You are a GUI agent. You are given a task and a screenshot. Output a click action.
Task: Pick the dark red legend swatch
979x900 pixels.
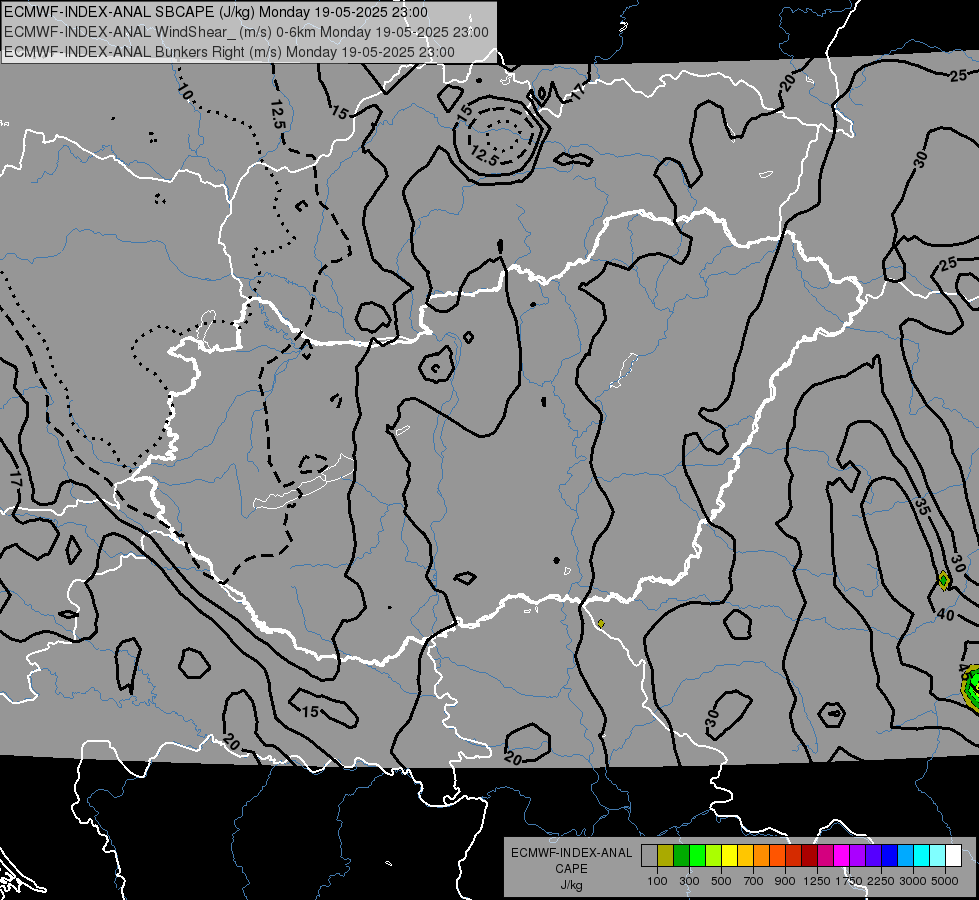tap(809, 855)
